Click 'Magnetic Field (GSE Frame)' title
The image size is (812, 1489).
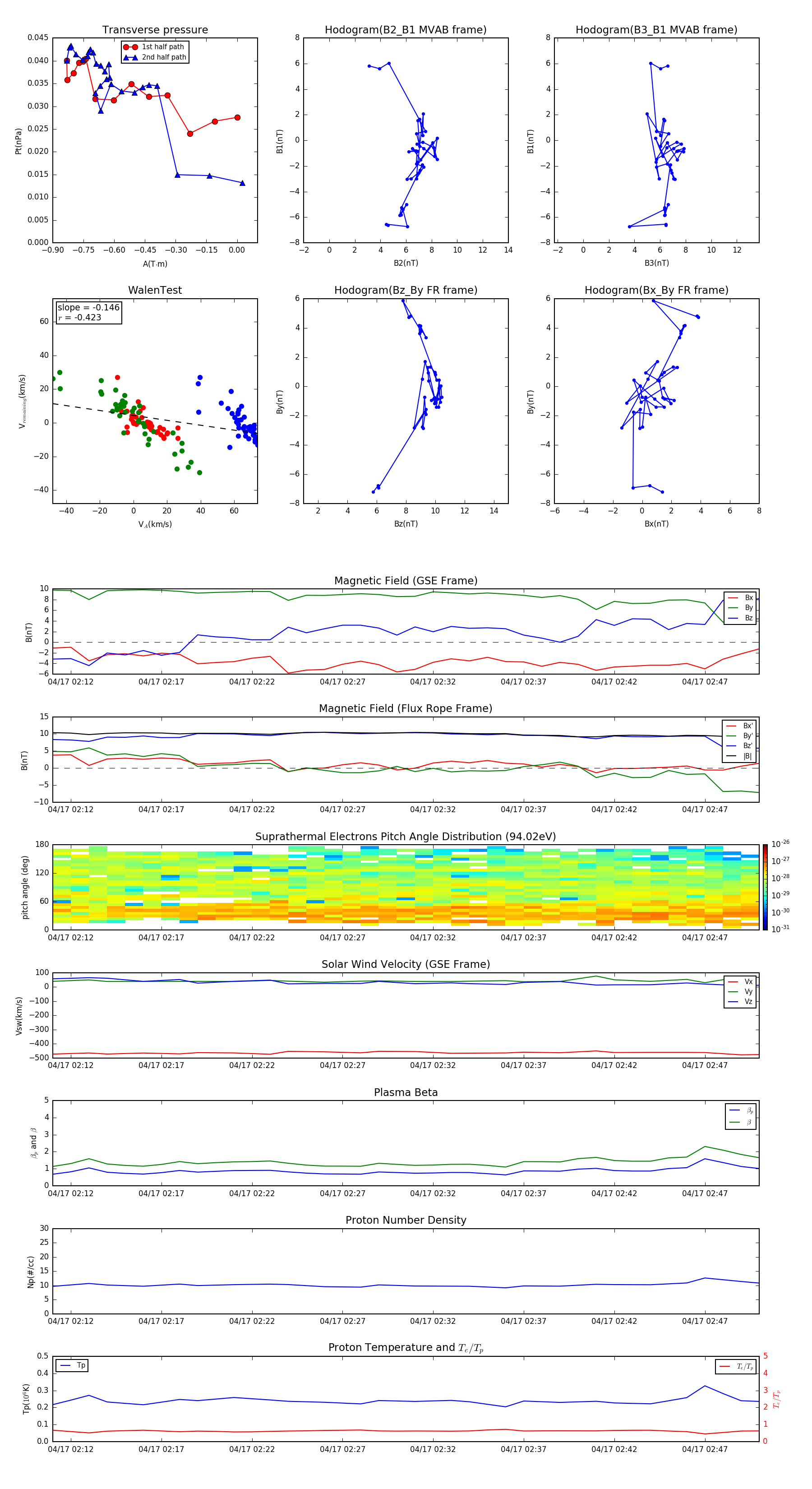click(406, 581)
